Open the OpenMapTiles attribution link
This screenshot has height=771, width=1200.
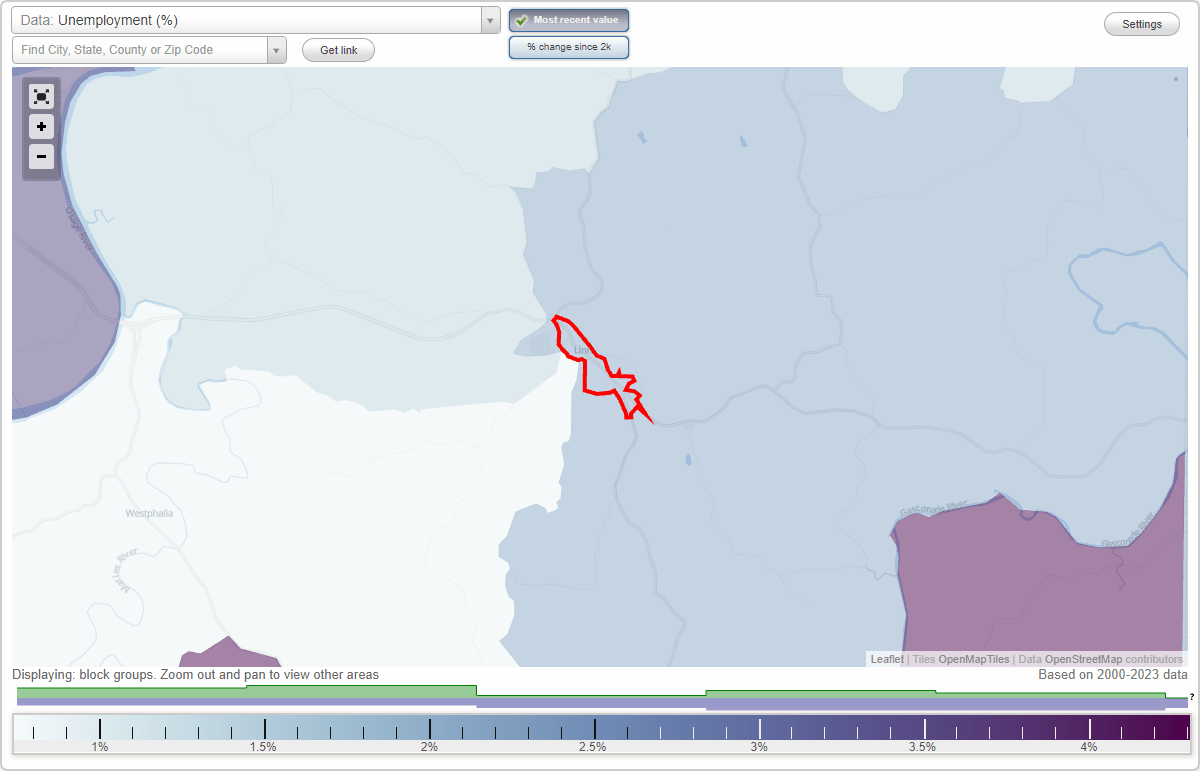coord(974,659)
